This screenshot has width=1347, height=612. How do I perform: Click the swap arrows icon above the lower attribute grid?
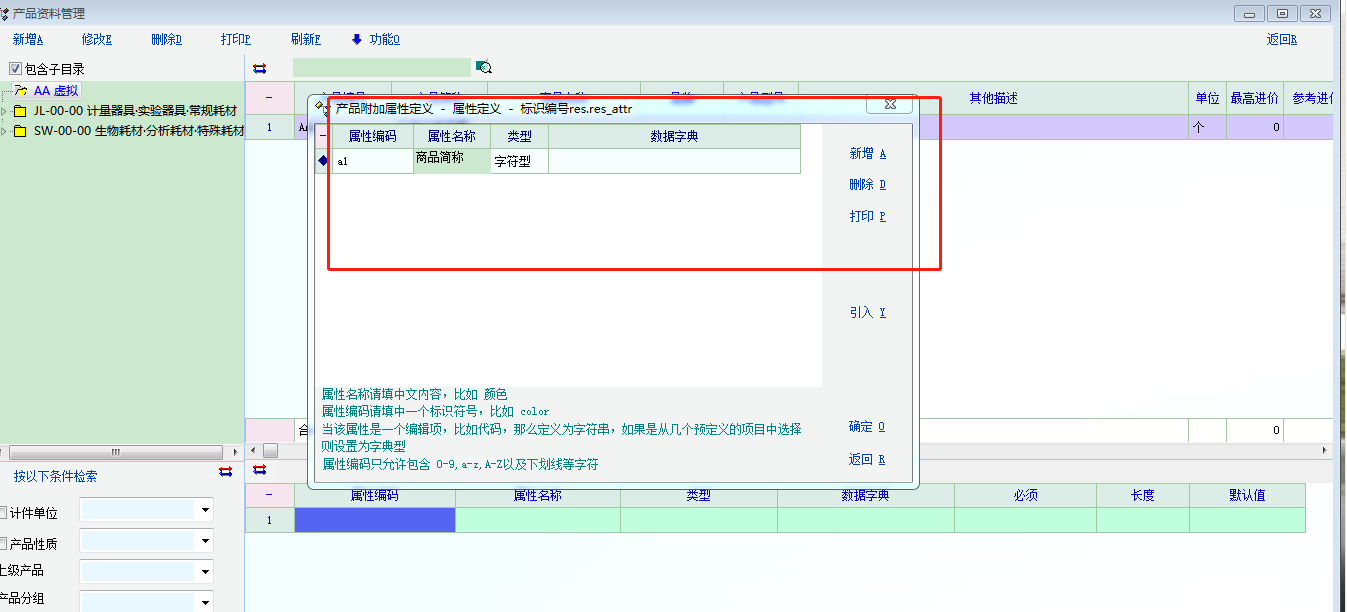click(x=260, y=469)
